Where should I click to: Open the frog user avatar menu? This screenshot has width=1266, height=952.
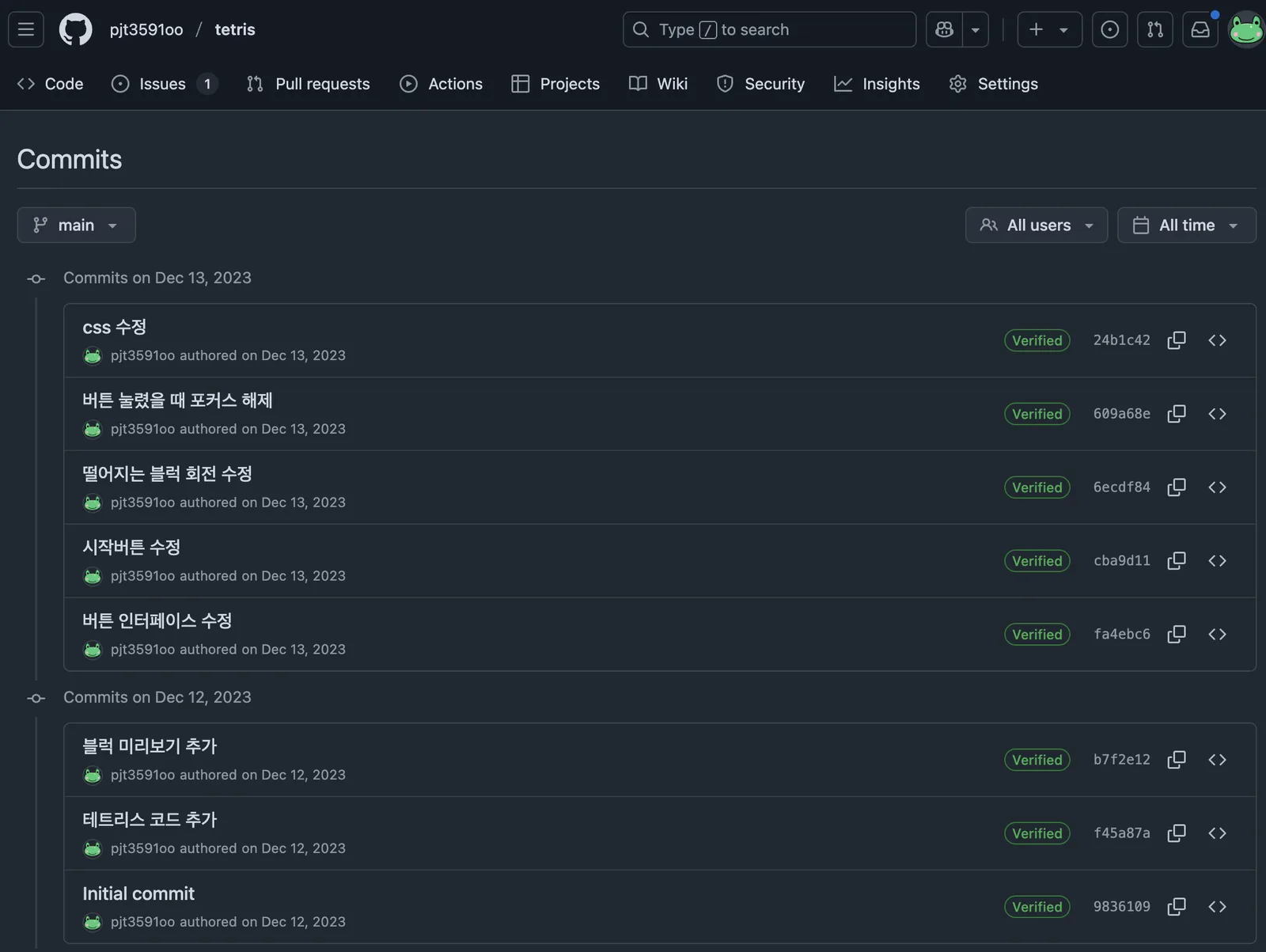pyautogui.click(x=1246, y=29)
